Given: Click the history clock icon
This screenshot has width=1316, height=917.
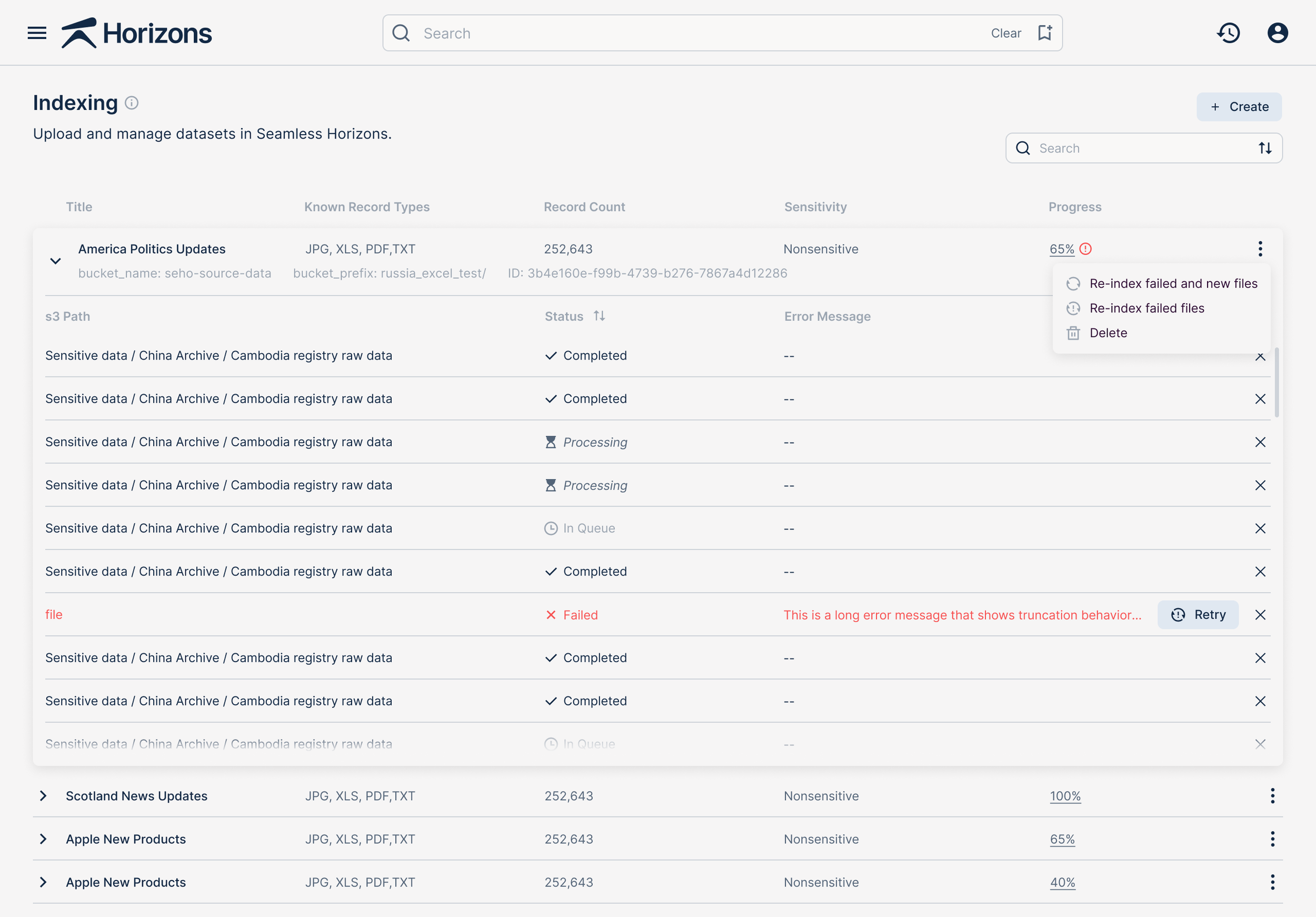Looking at the screenshot, I should pos(1228,33).
